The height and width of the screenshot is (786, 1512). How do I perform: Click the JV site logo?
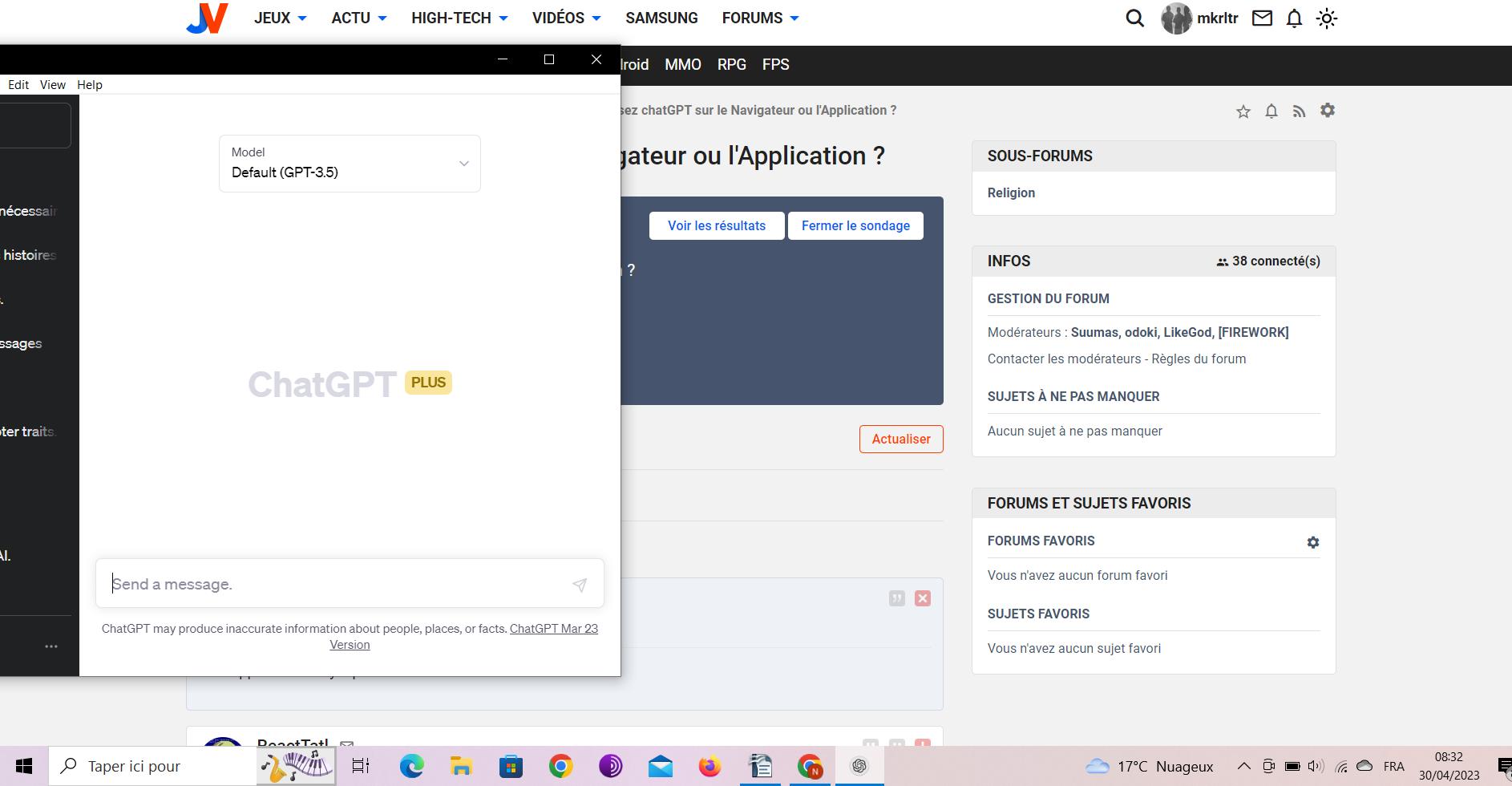pos(207,18)
